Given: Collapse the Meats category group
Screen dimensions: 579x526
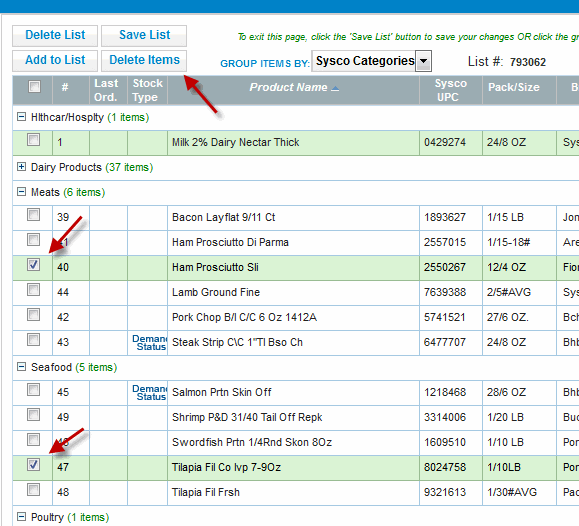Looking at the screenshot, I should pyautogui.click(x=21, y=192).
